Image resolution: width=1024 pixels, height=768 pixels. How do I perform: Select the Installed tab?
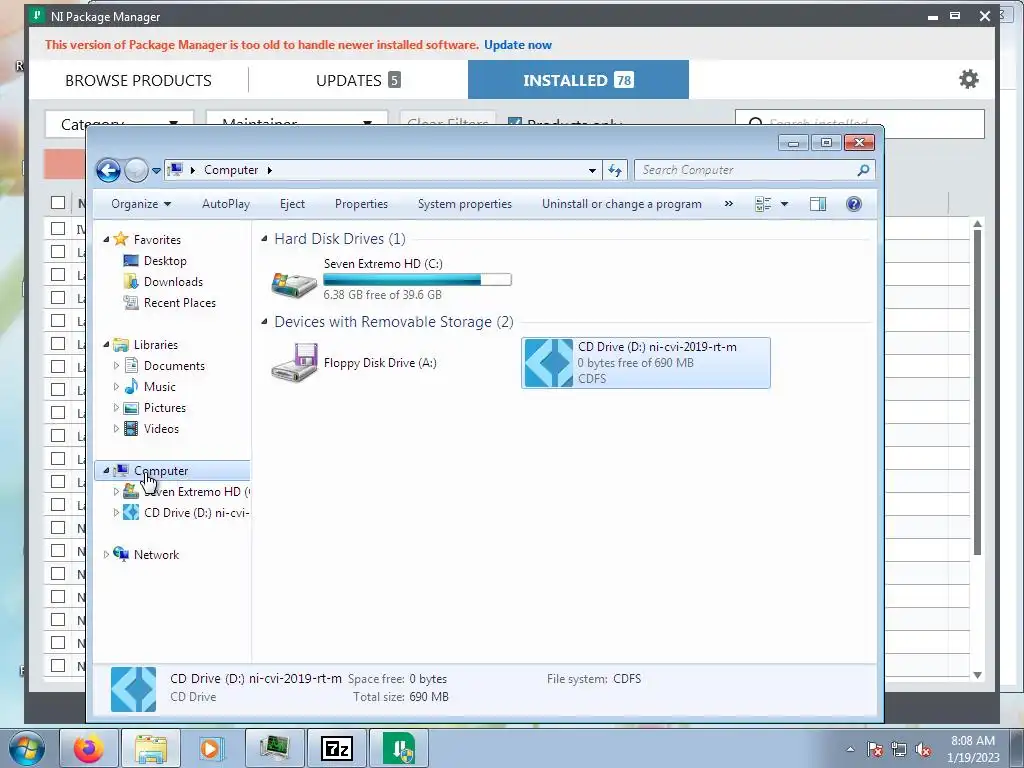point(578,80)
